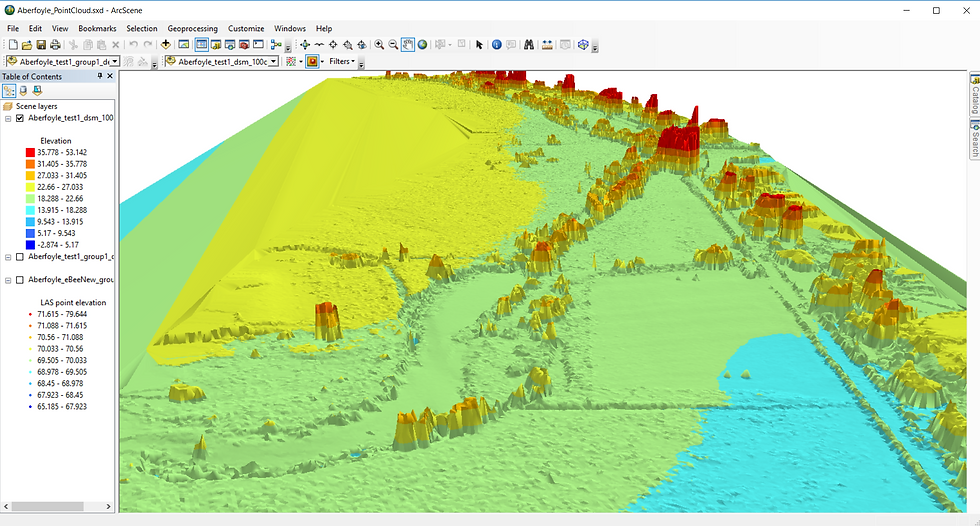This screenshot has width=980, height=526.
Task: Select the Measure tool
Action: click(547, 44)
